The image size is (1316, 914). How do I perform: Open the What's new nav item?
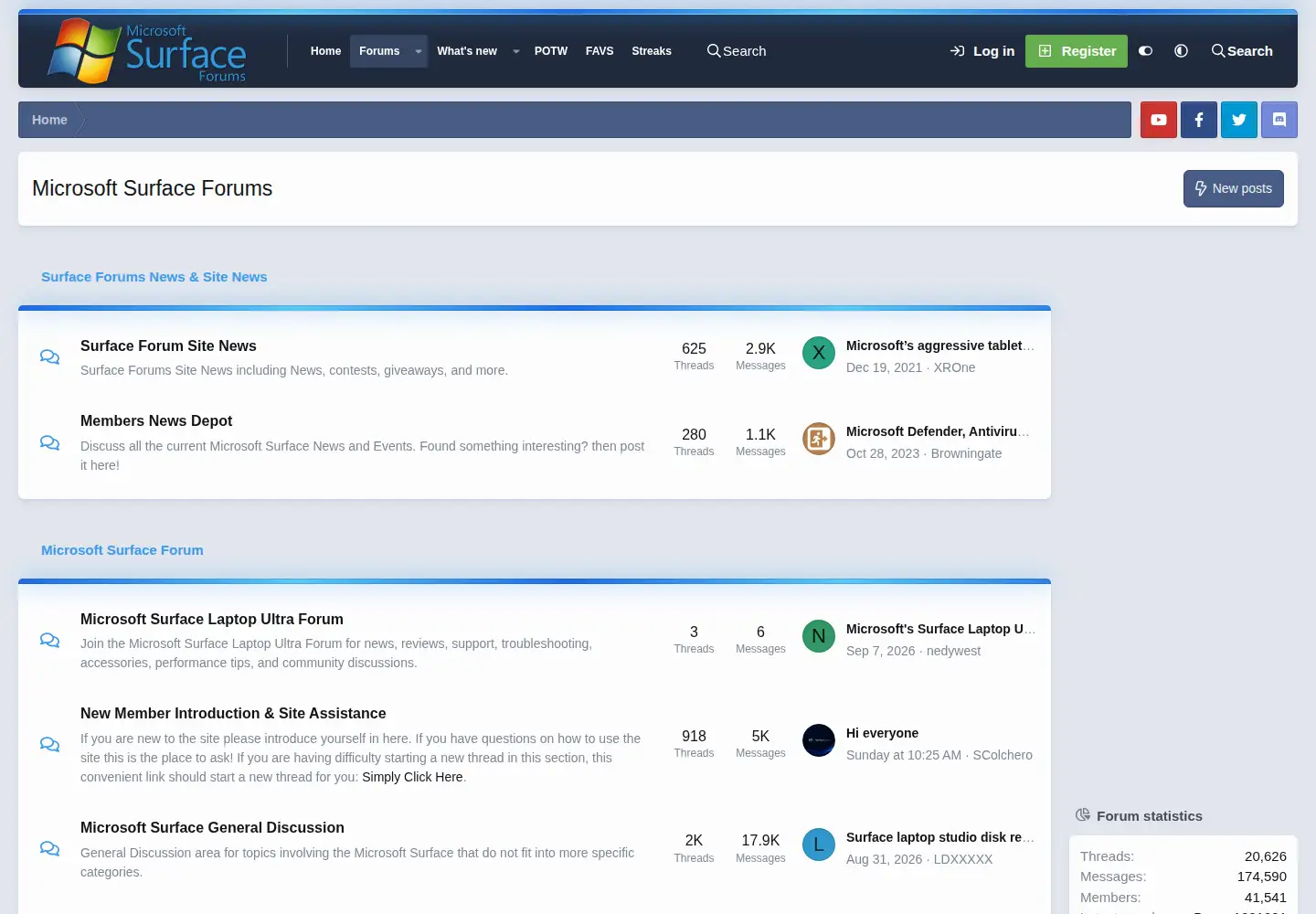467,51
